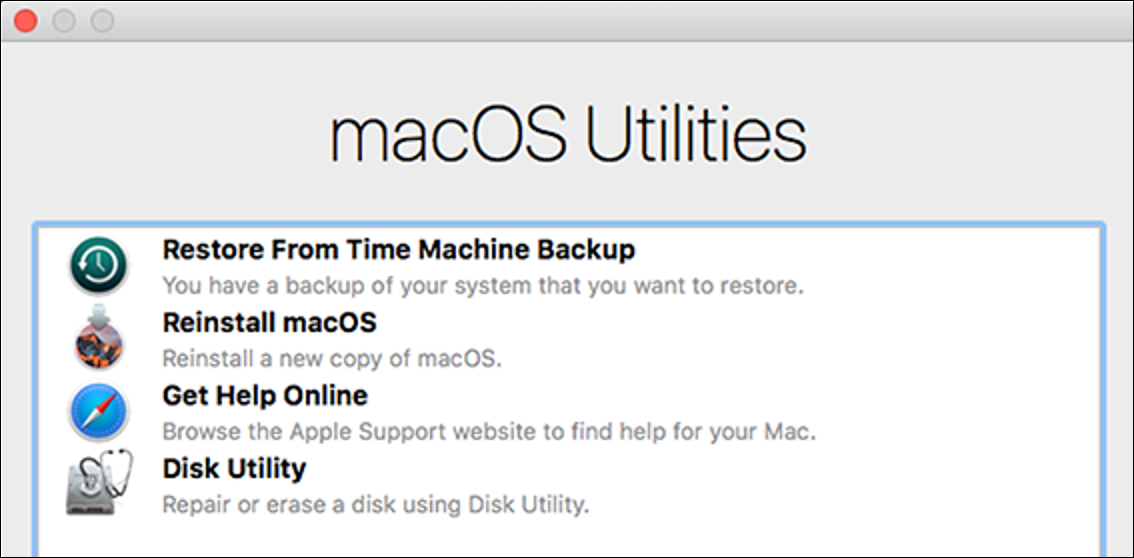The width and height of the screenshot is (1134, 558).
Task: Choose the Get Help Online title
Action: point(265,396)
